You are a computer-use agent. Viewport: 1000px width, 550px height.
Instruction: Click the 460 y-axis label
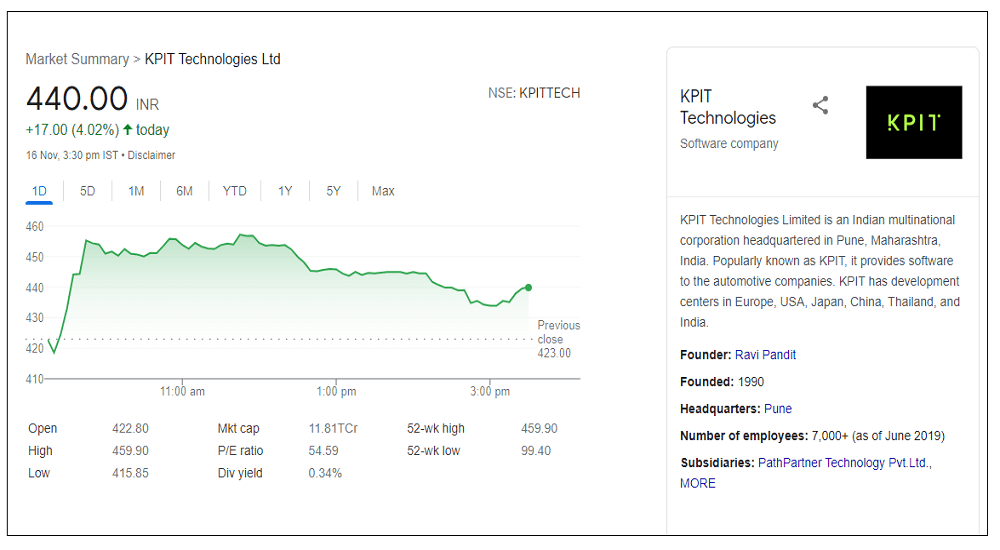coord(34,227)
